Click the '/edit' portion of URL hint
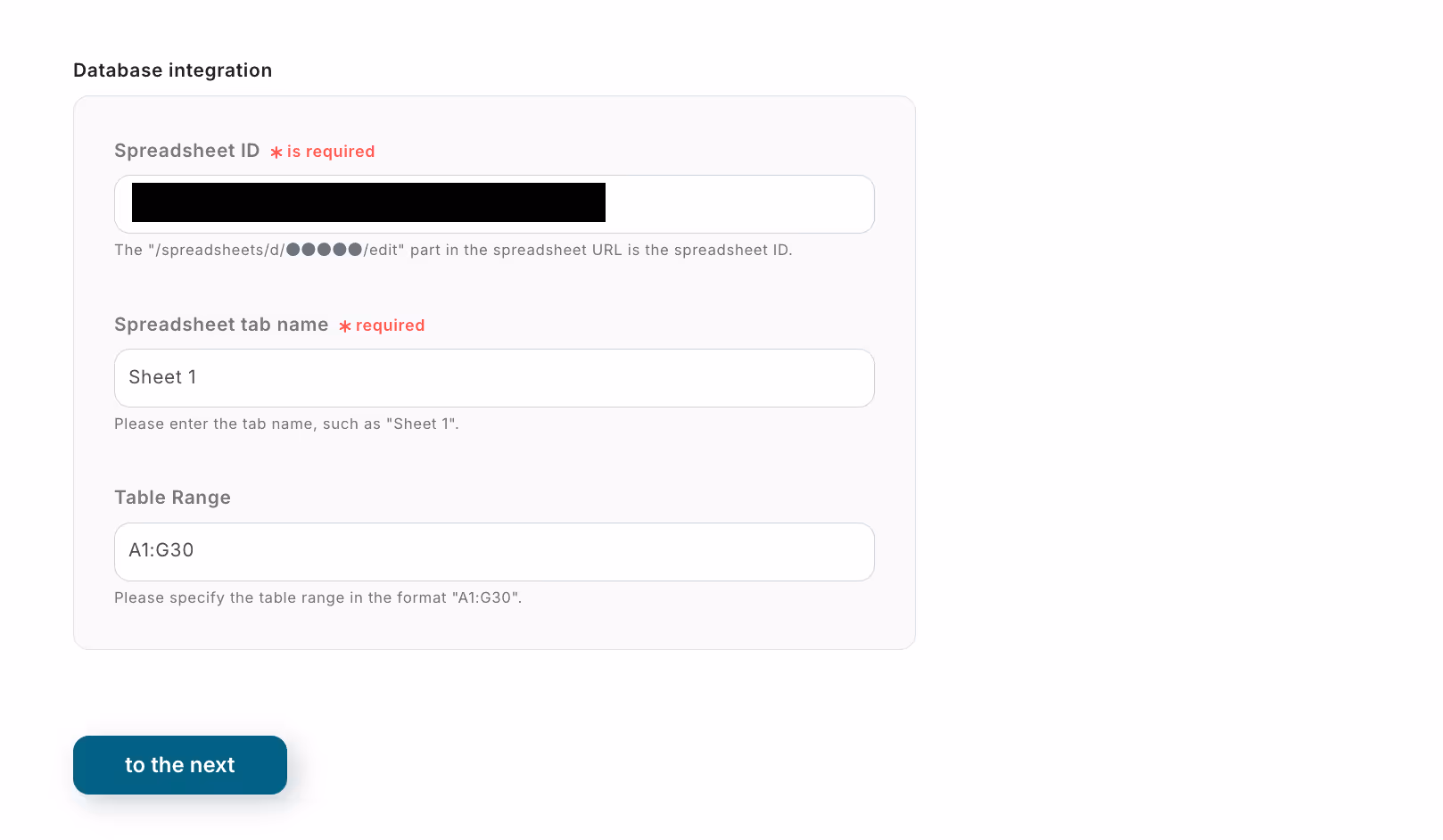Screen dimensions: 1443x840 tap(381, 250)
